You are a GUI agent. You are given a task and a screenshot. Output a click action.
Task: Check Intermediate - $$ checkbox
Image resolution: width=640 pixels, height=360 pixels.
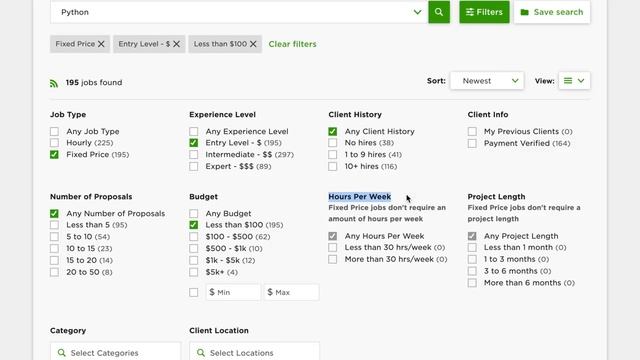pos(193,155)
